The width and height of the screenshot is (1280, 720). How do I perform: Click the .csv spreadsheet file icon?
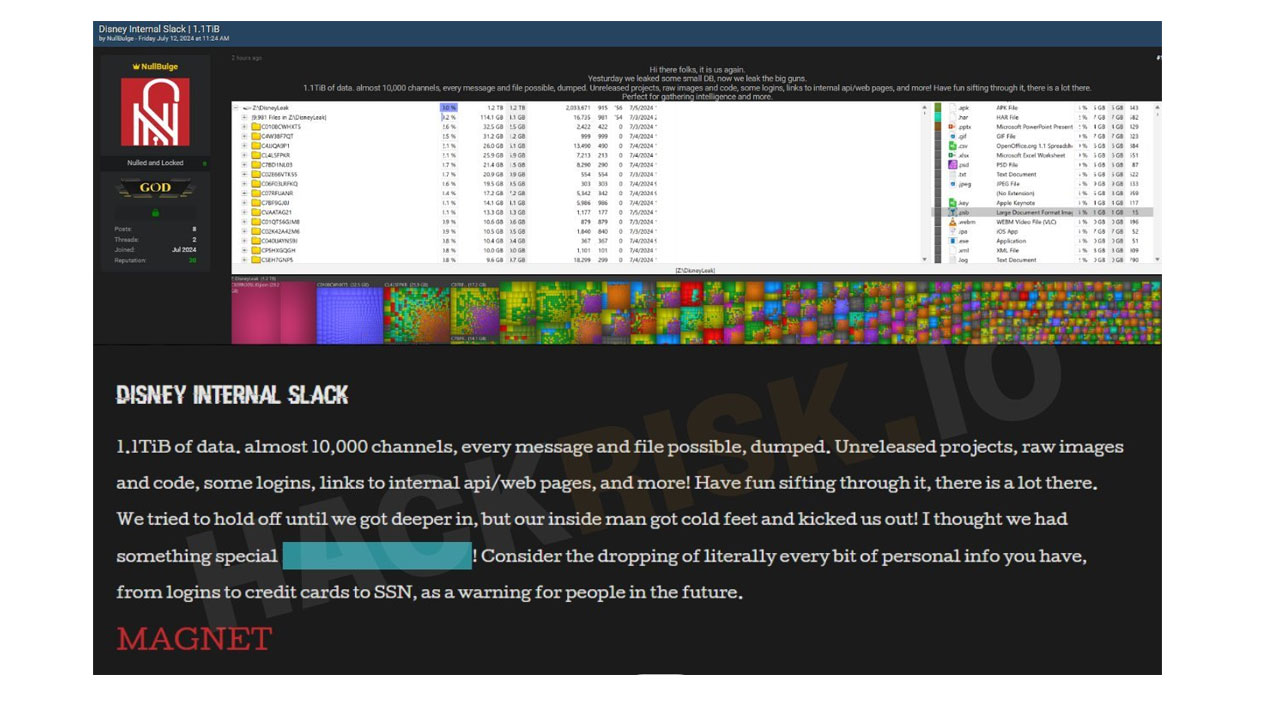(x=953, y=146)
